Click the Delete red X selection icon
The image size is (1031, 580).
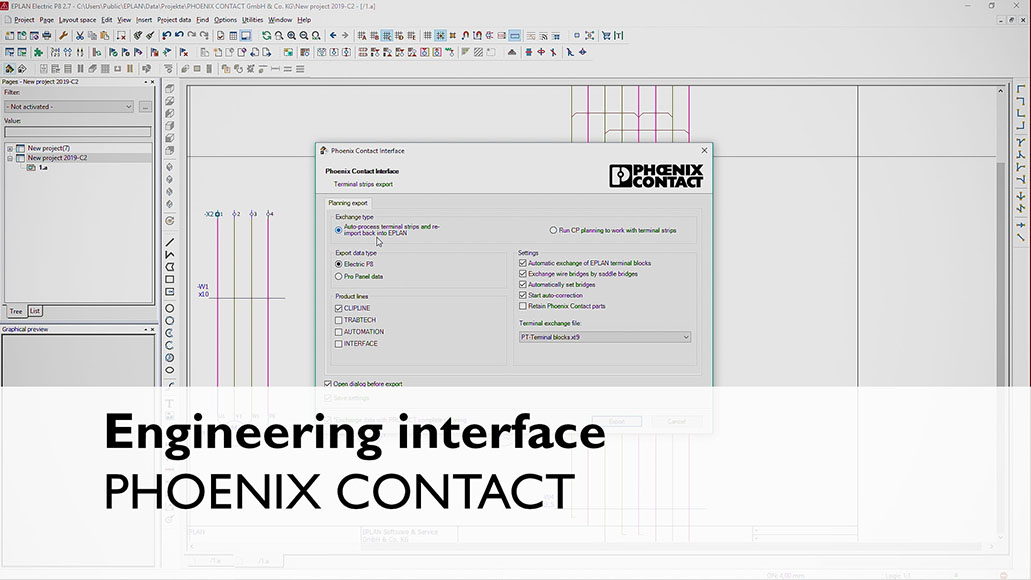[121, 36]
